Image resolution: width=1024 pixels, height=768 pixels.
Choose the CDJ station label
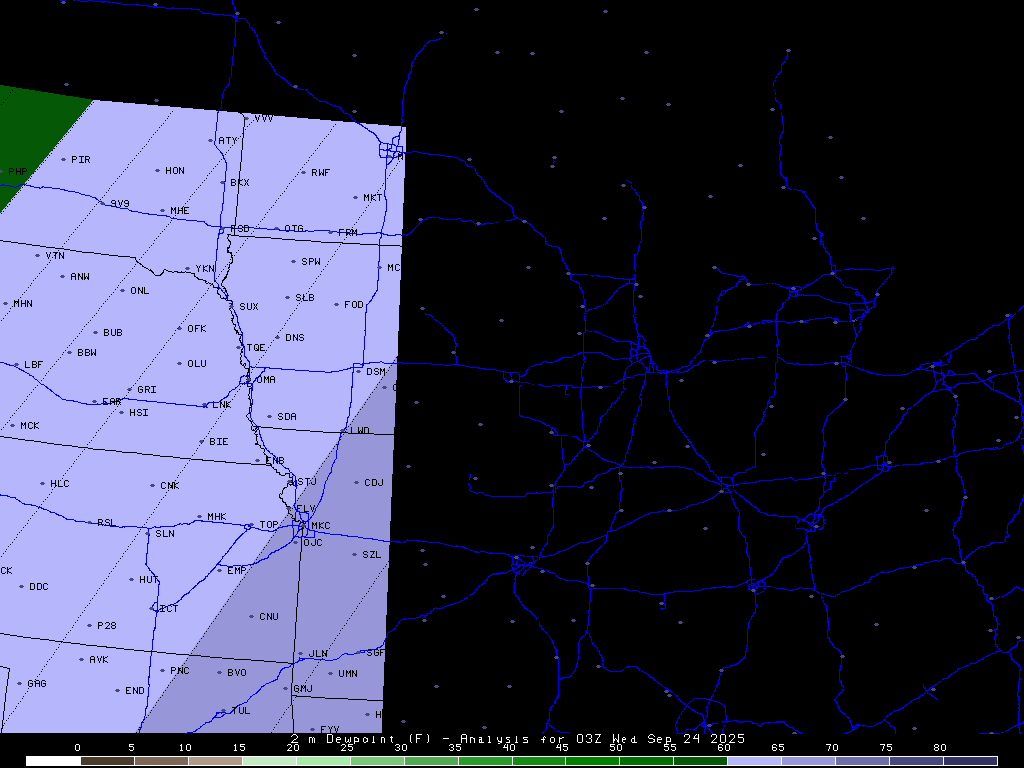pos(374,483)
